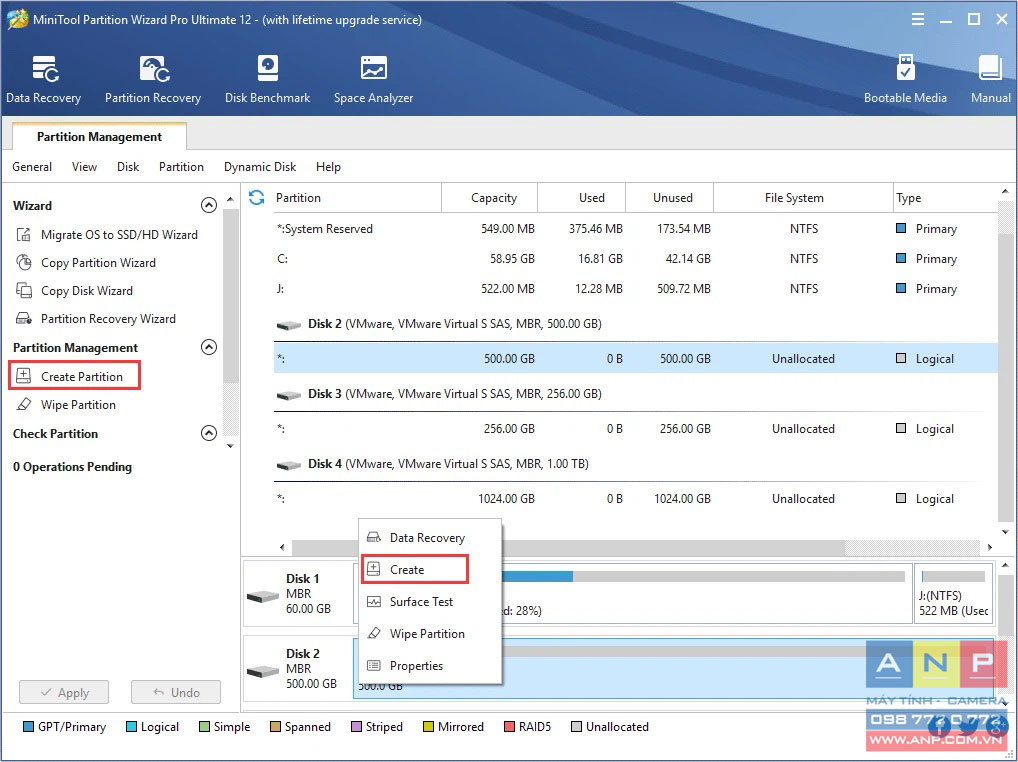Choose Wipe Partition in context menu
1018x762 pixels.
(x=430, y=633)
